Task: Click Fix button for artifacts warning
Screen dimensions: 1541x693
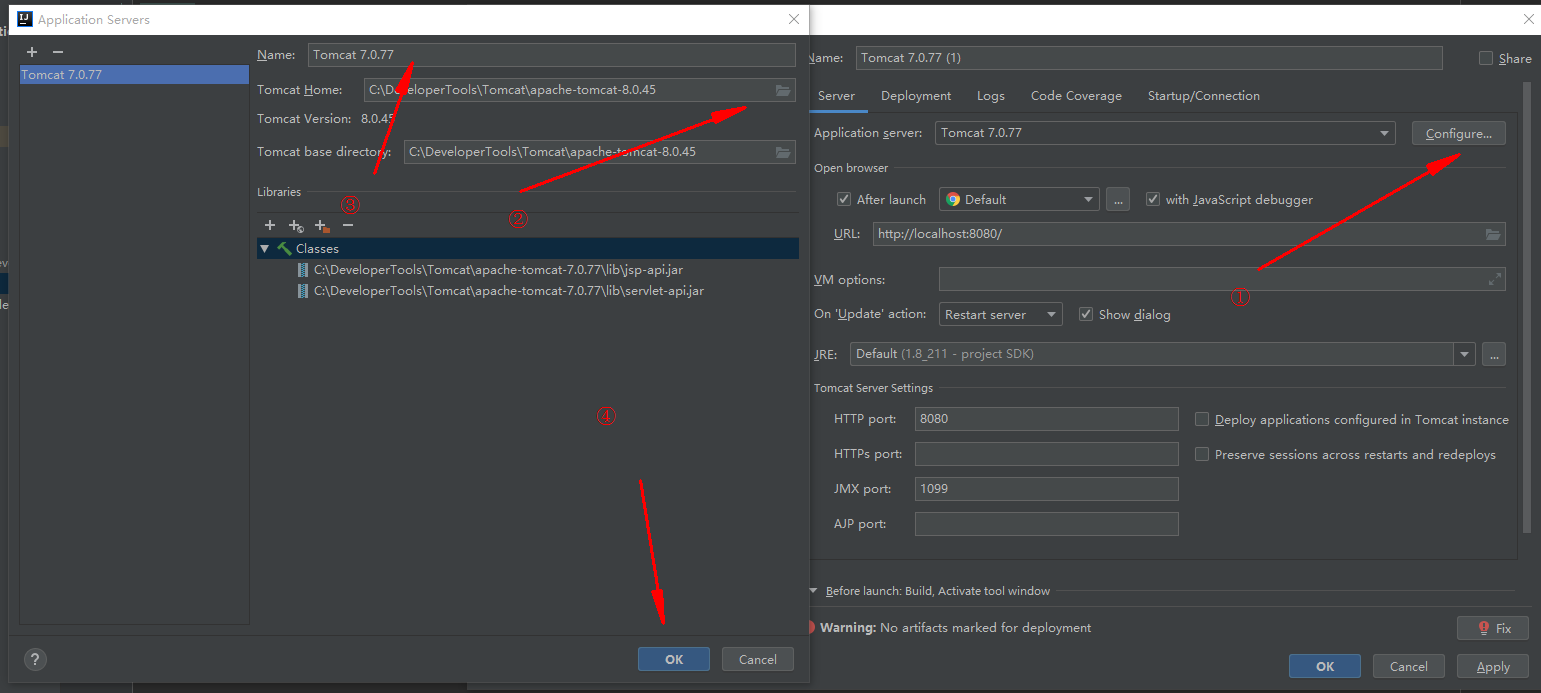Action: [x=1493, y=628]
